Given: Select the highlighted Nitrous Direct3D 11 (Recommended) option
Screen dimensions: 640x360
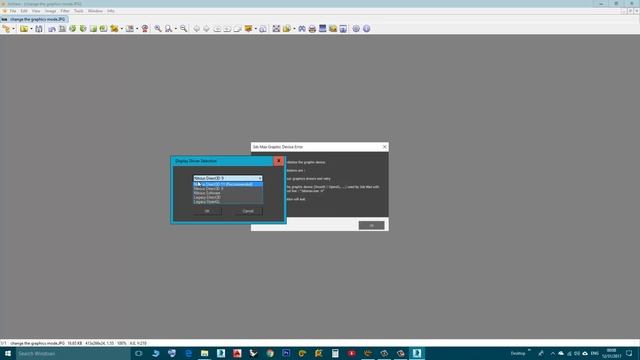Looking at the screenshot, I should (x=228, y=184).
